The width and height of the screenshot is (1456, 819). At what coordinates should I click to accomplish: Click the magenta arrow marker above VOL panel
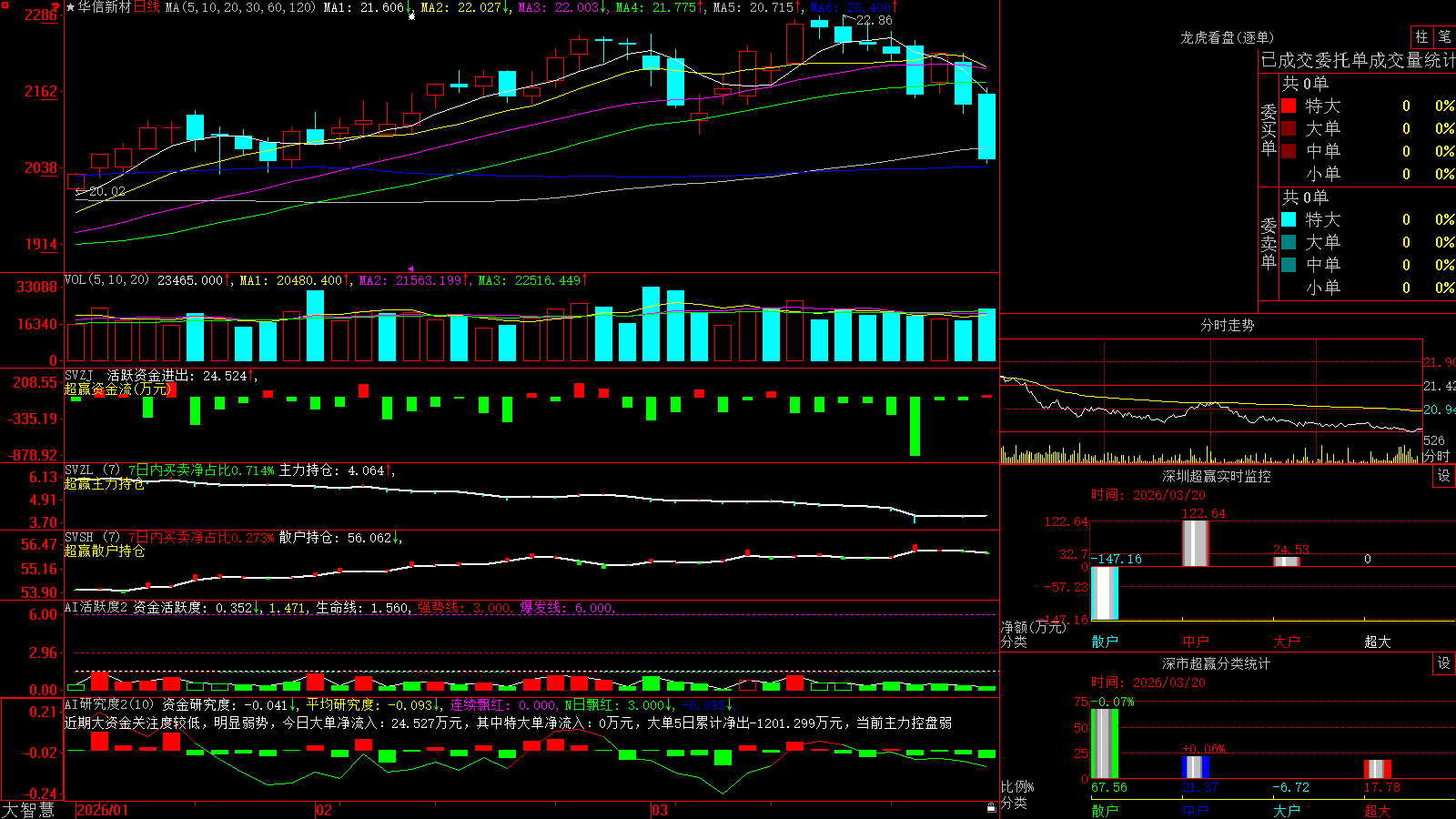click(x=410, y=268)
